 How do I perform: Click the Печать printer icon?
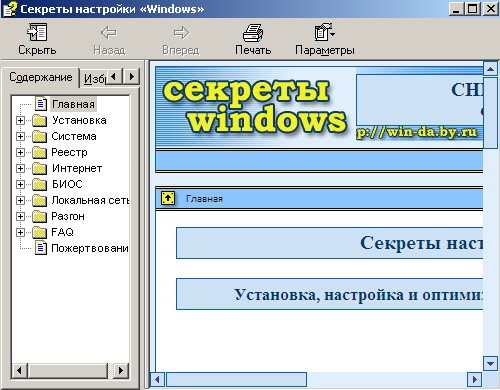[253, 33]
